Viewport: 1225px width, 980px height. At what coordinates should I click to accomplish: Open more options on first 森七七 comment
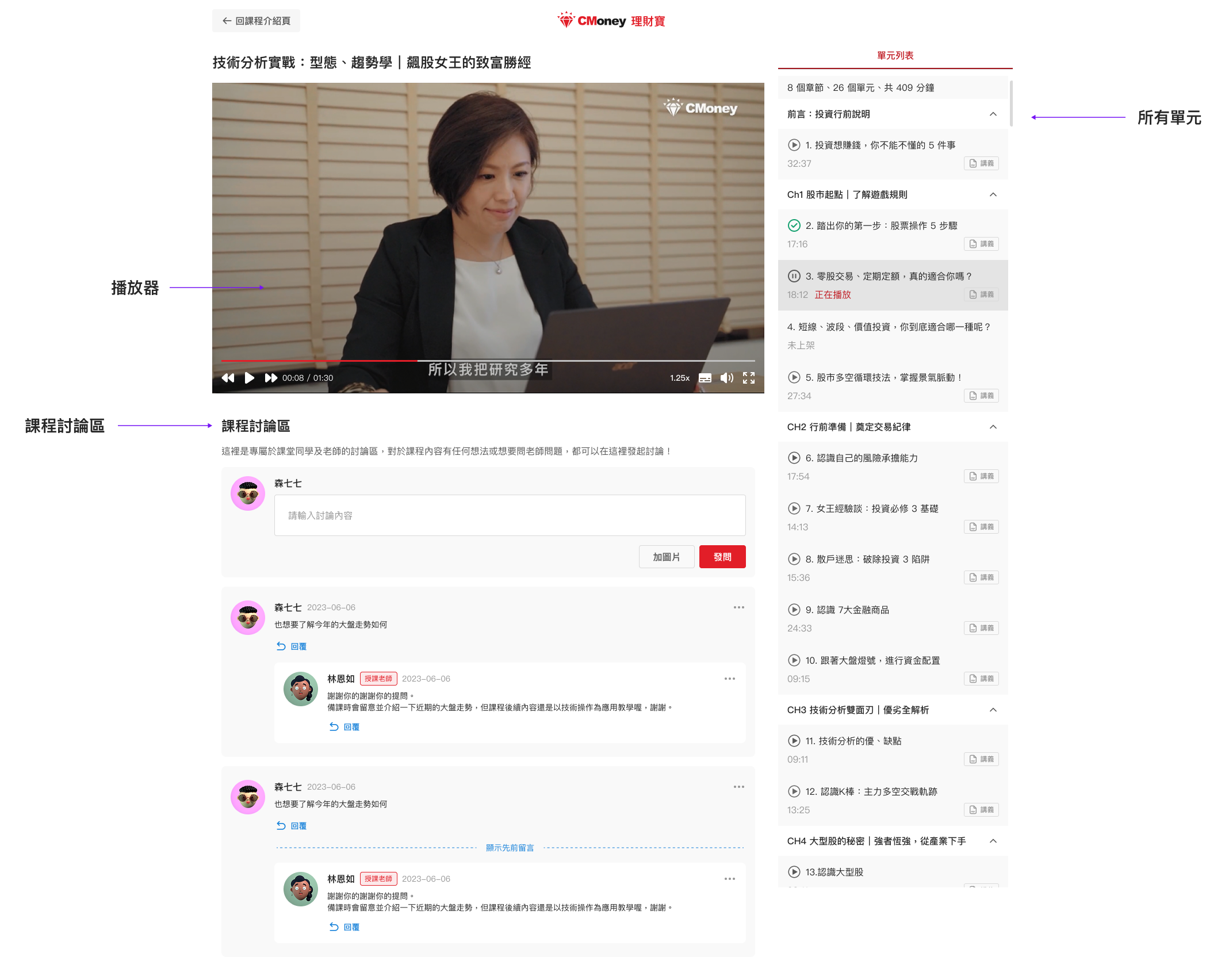coord(739,607)
